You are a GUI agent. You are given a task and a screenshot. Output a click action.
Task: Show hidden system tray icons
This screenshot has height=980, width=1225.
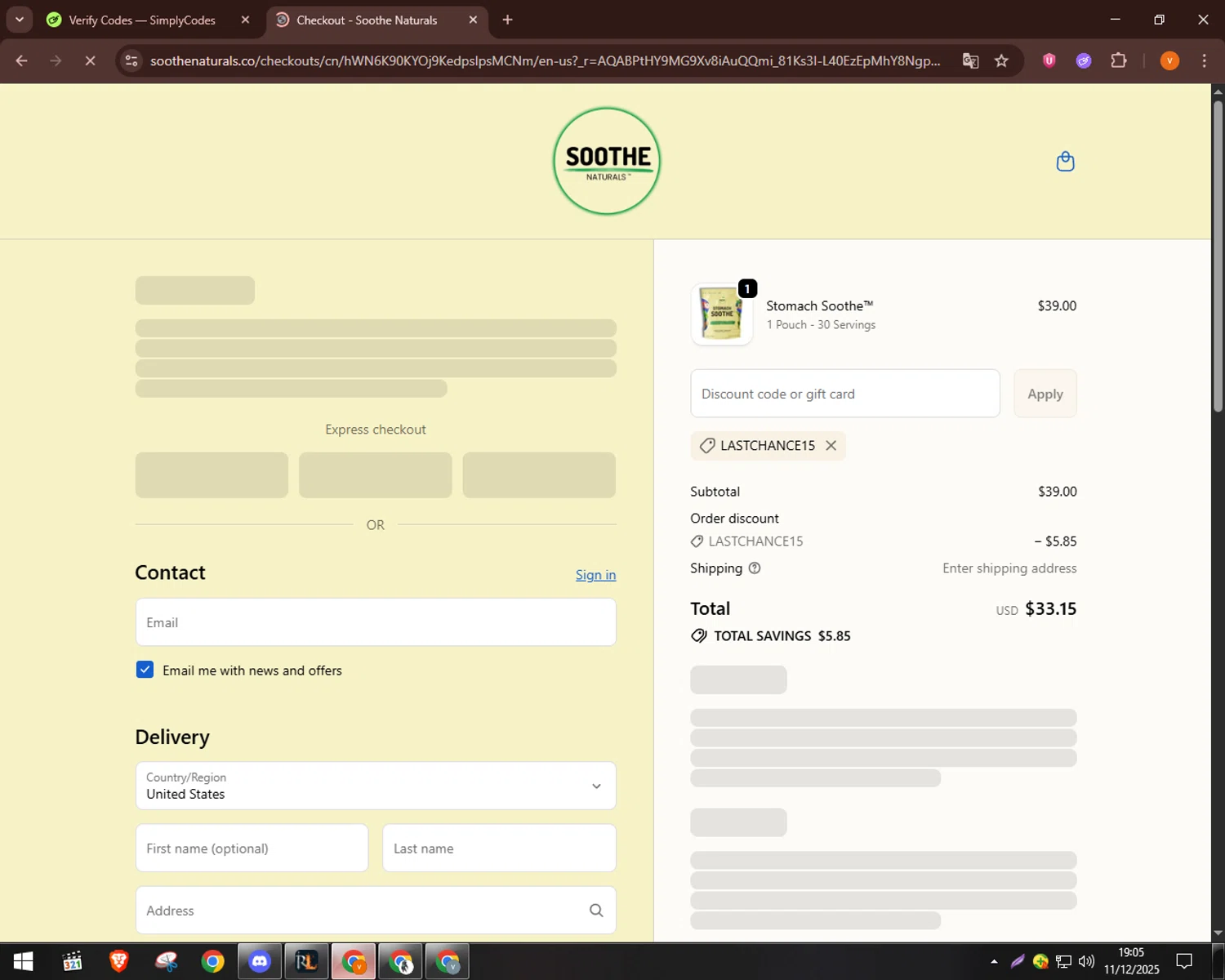pyautogui.click(x=994, y=961)
